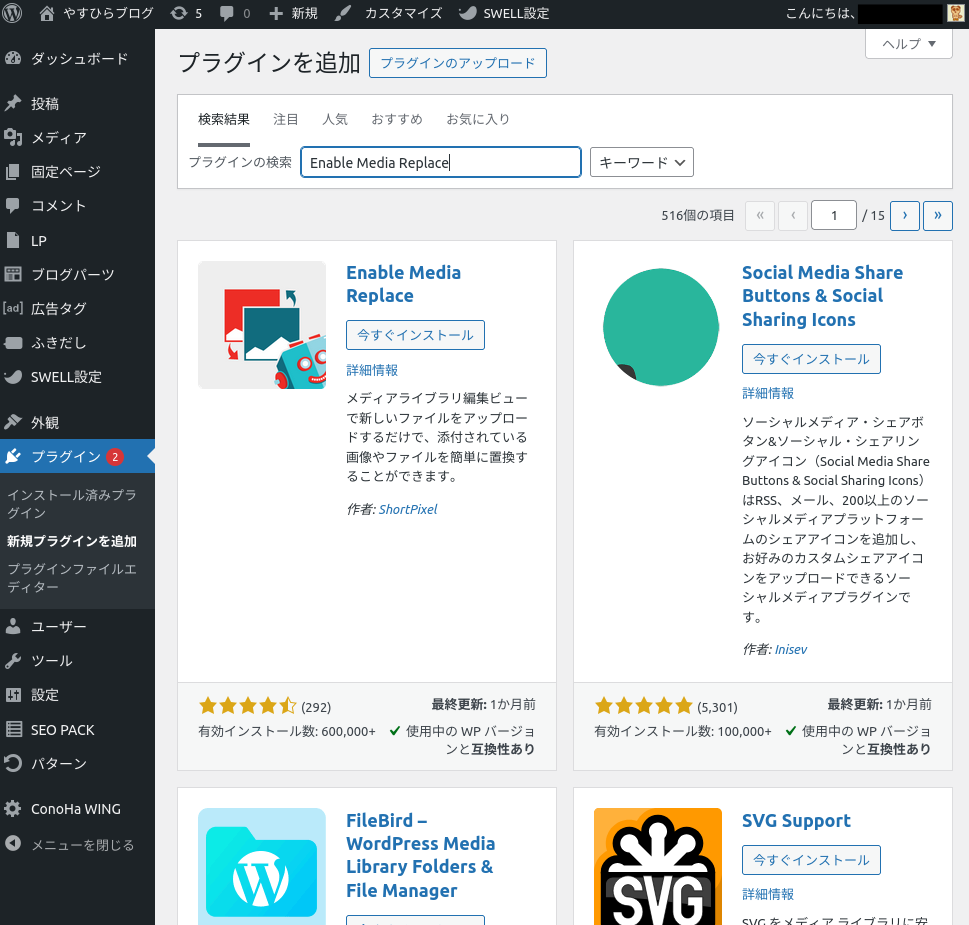Viewport: 969px width, 925px height.
Task: Open the Media library menu
Action: 58,138
